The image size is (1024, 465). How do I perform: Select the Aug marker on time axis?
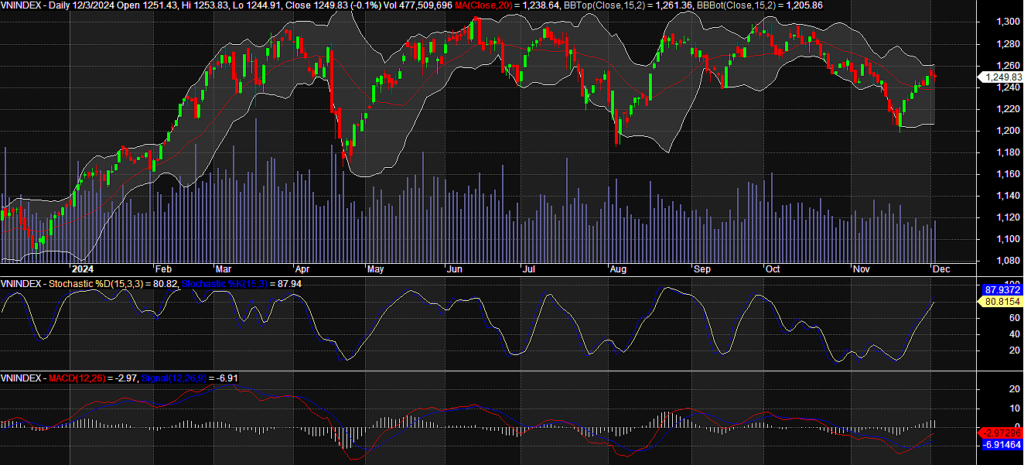click(618, 269)
